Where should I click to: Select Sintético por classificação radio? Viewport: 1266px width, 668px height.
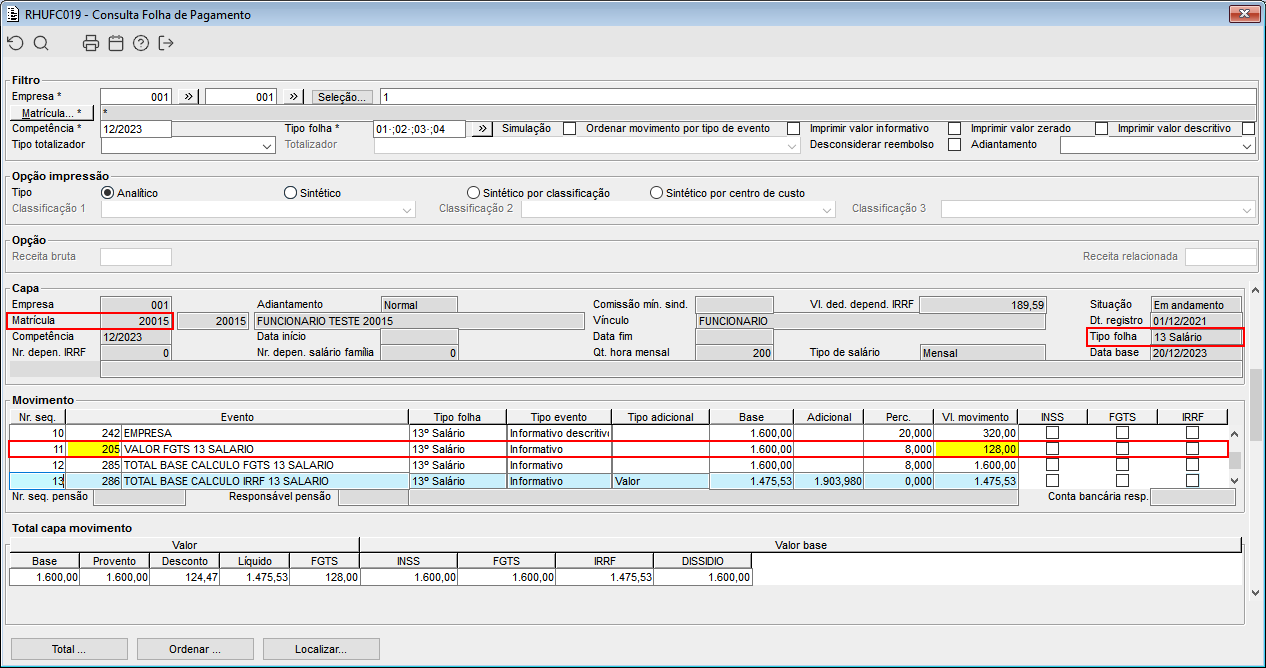[x=474, y=193]
